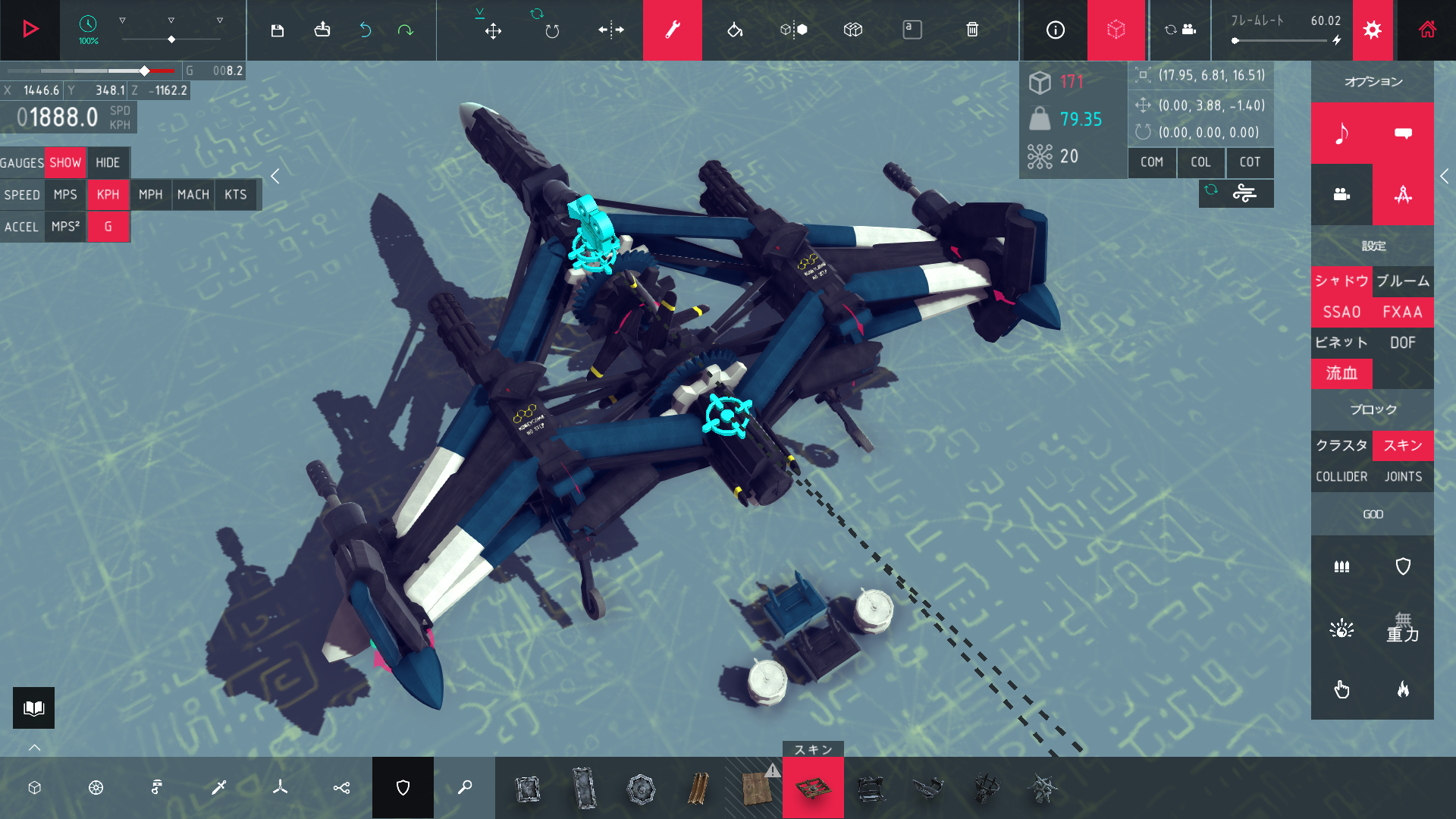Viewport: 1456px width, 819px height.
Task: Expand the right options panel chevron
Action: [x=1444, y=176]
